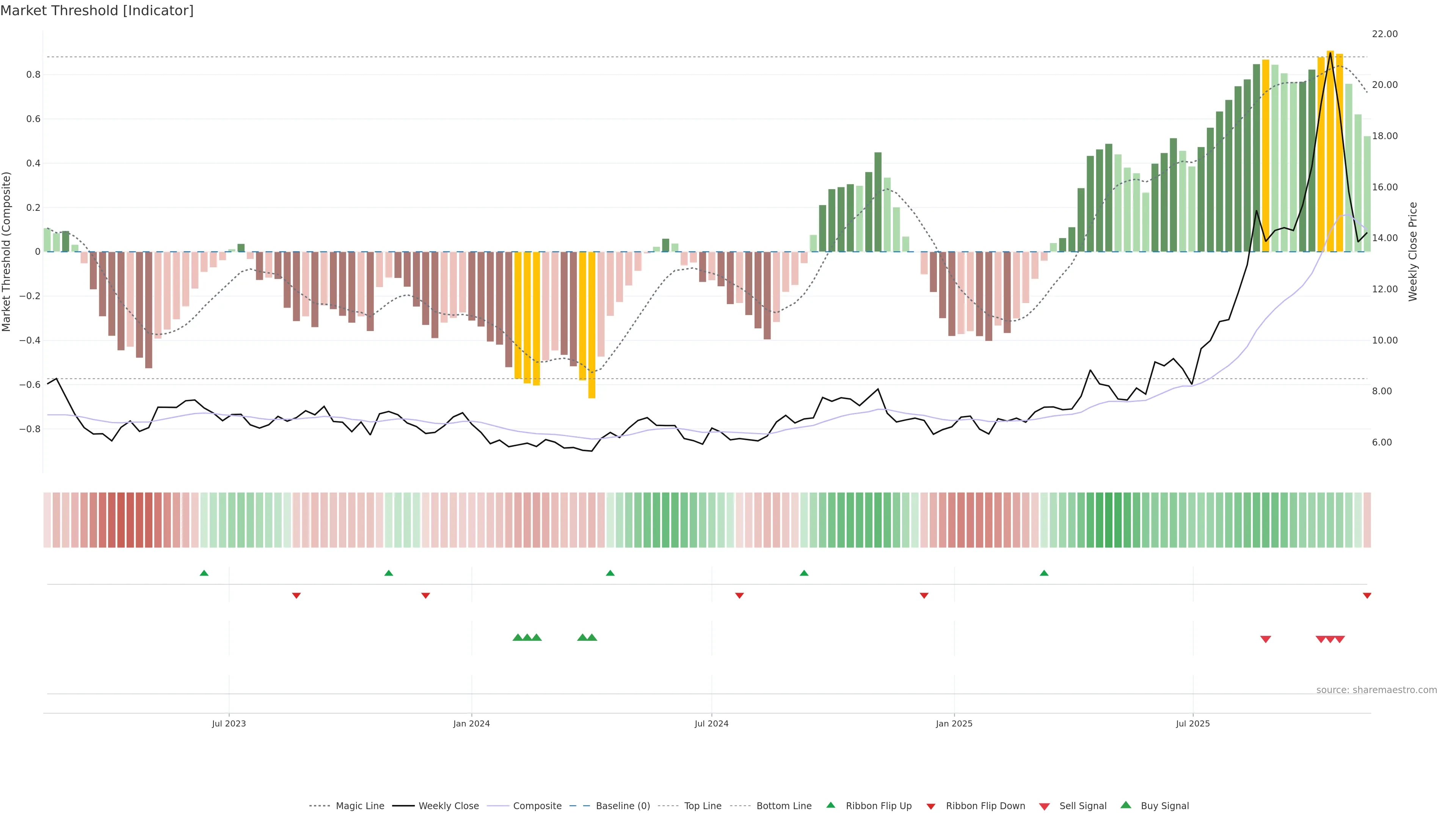Screen dimensions: 1456x819
Task: Toggle the Baseline (0) legend entry
Action: pyautogui.click(x=622, y=806)
